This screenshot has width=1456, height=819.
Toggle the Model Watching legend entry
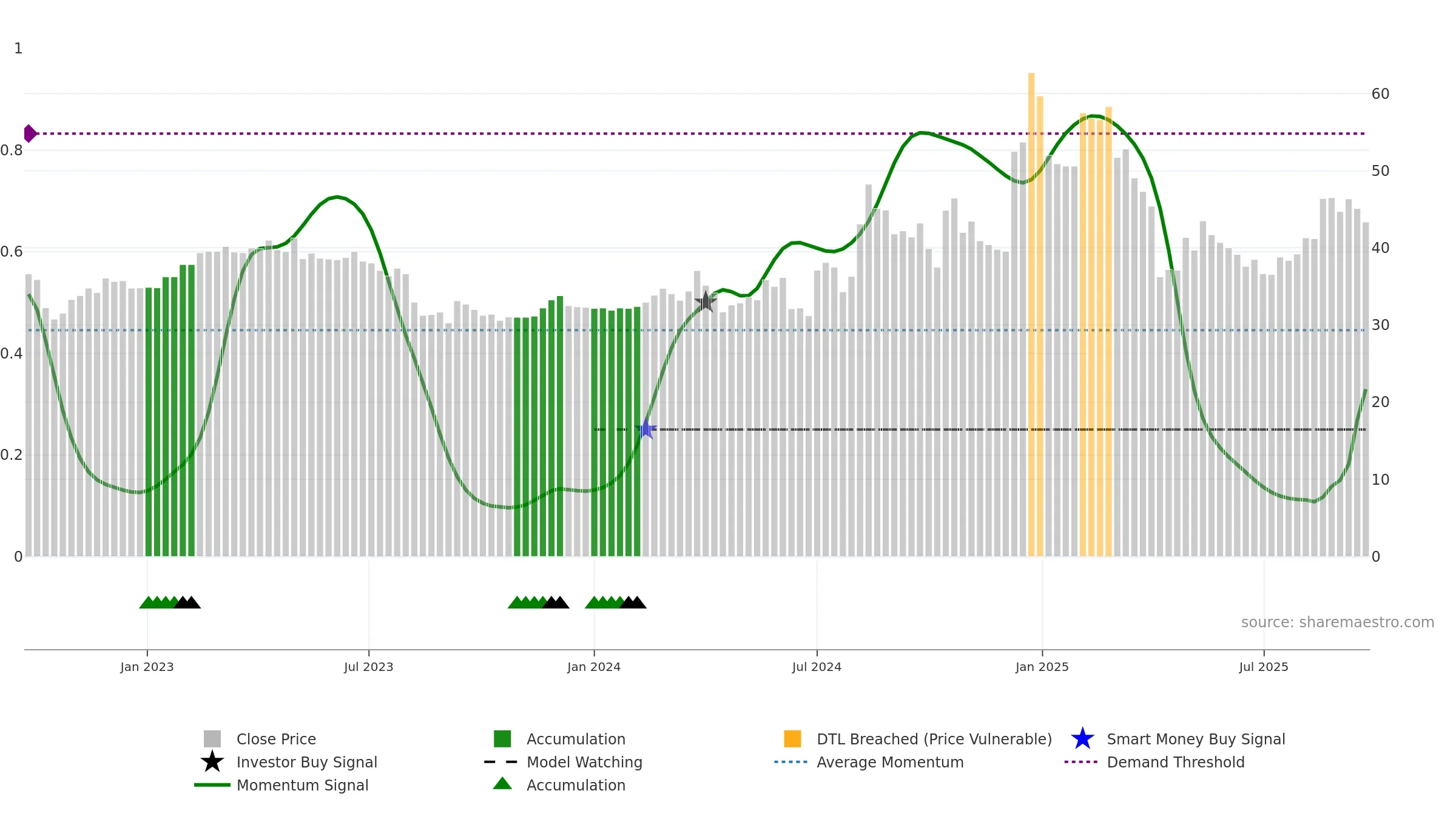pyautogui.click(x=563, y=762)
